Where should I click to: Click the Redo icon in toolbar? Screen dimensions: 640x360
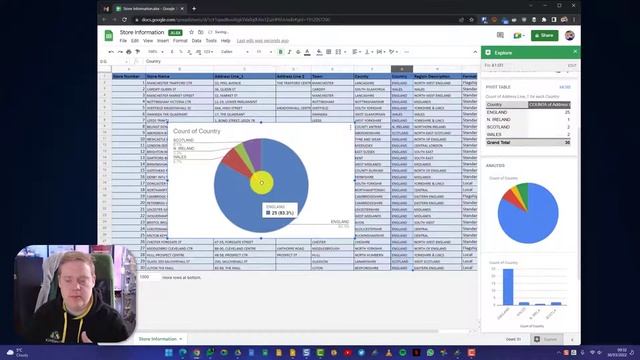coord(120,52)
